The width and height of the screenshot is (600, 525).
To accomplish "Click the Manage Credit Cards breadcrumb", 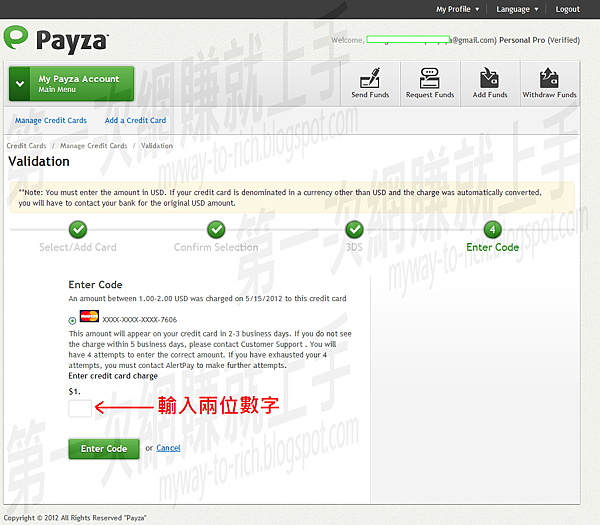I will [93, 146].
